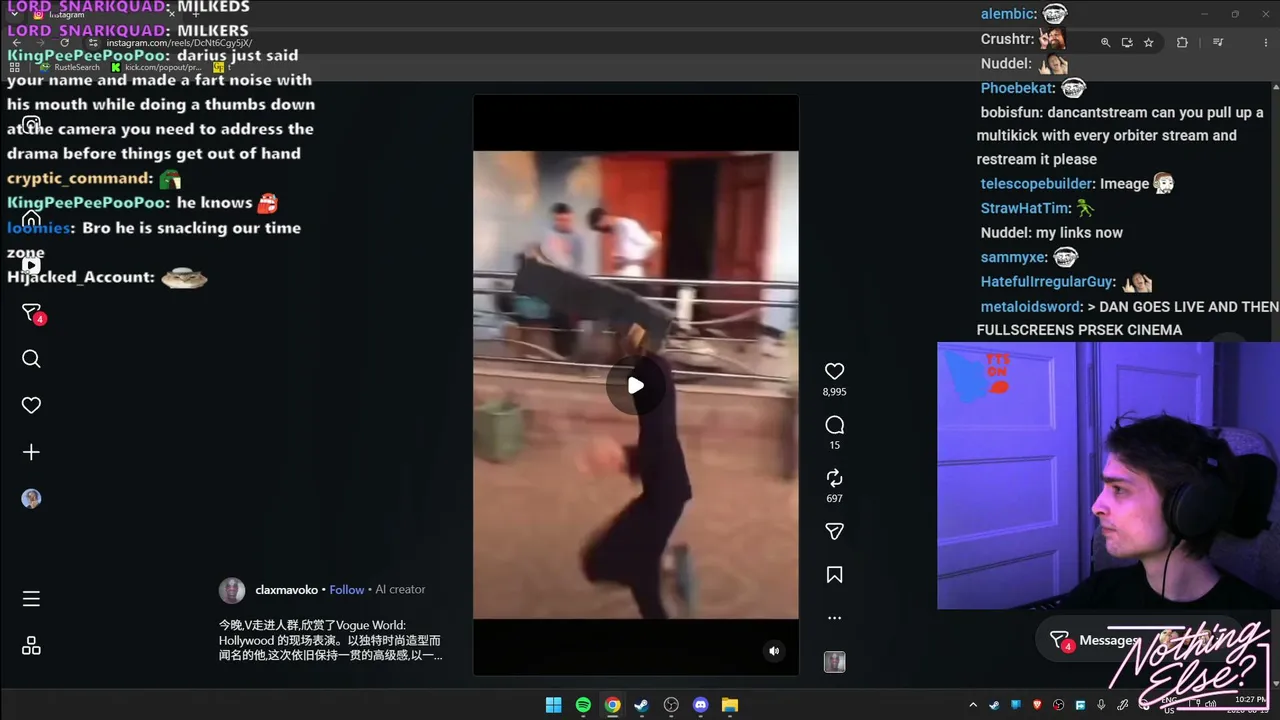Open the Windows Start menu

[x=553, y=705]
